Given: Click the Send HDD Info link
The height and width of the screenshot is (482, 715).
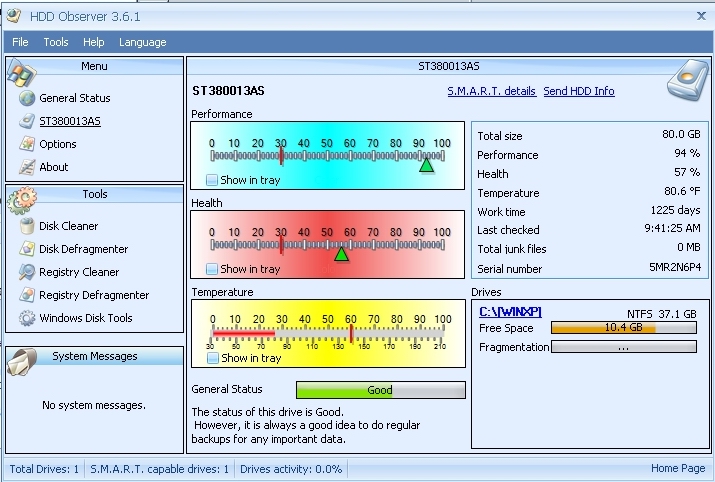Looking at the screenshot, I should click(x=579, y=91).
